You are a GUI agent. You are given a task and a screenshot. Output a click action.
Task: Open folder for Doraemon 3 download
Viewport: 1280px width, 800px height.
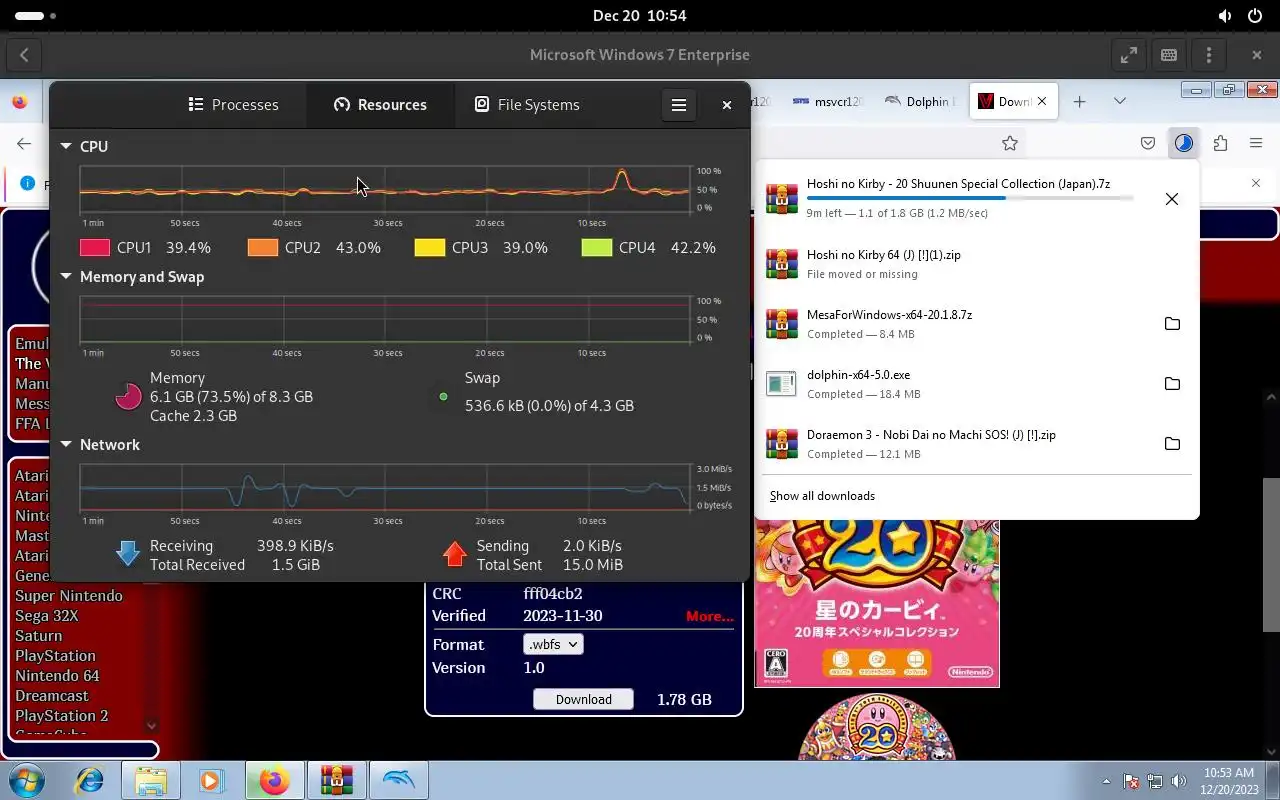[1172, 444]
